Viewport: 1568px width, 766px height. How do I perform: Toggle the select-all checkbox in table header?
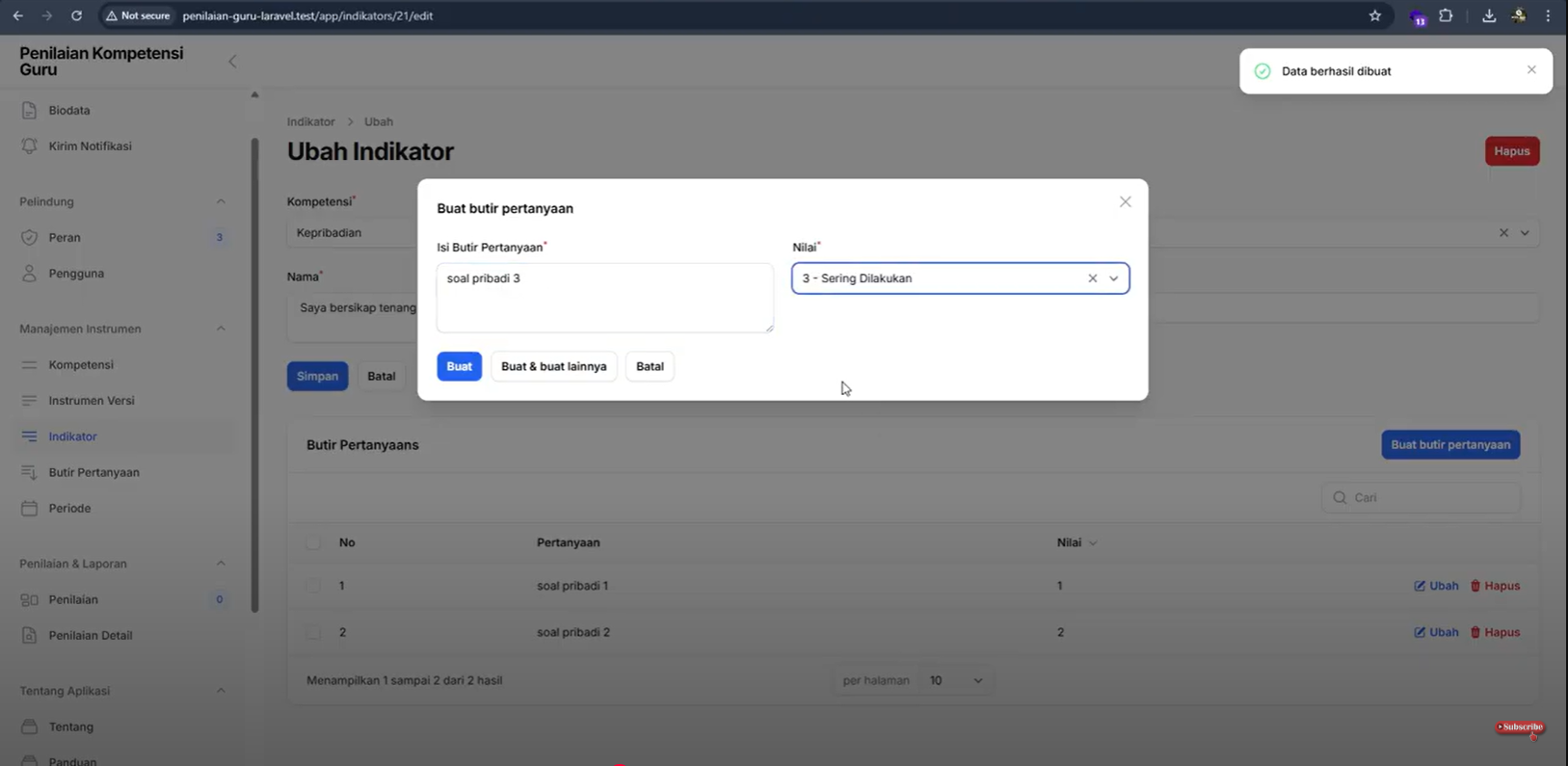(313, 543)
